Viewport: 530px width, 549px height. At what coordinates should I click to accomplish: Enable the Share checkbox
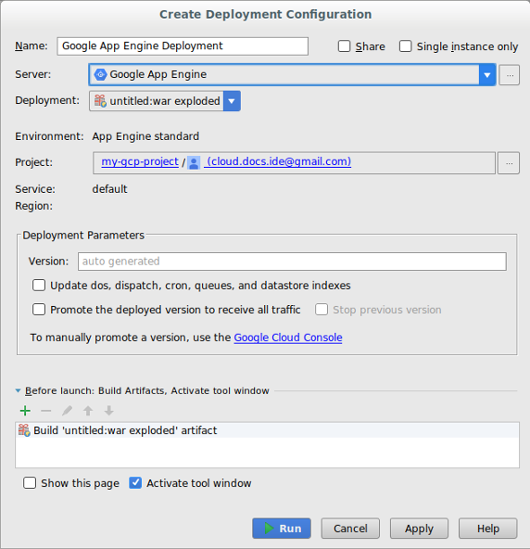[344, 46]
